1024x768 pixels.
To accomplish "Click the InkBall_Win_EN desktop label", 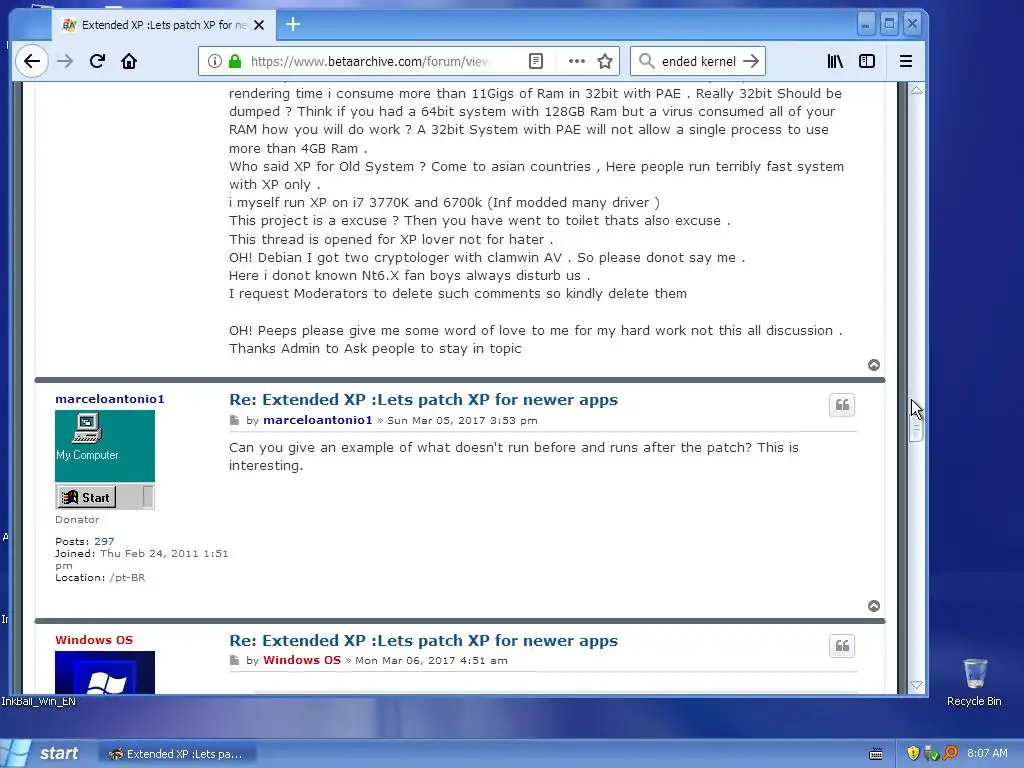I will coord(39,701).
